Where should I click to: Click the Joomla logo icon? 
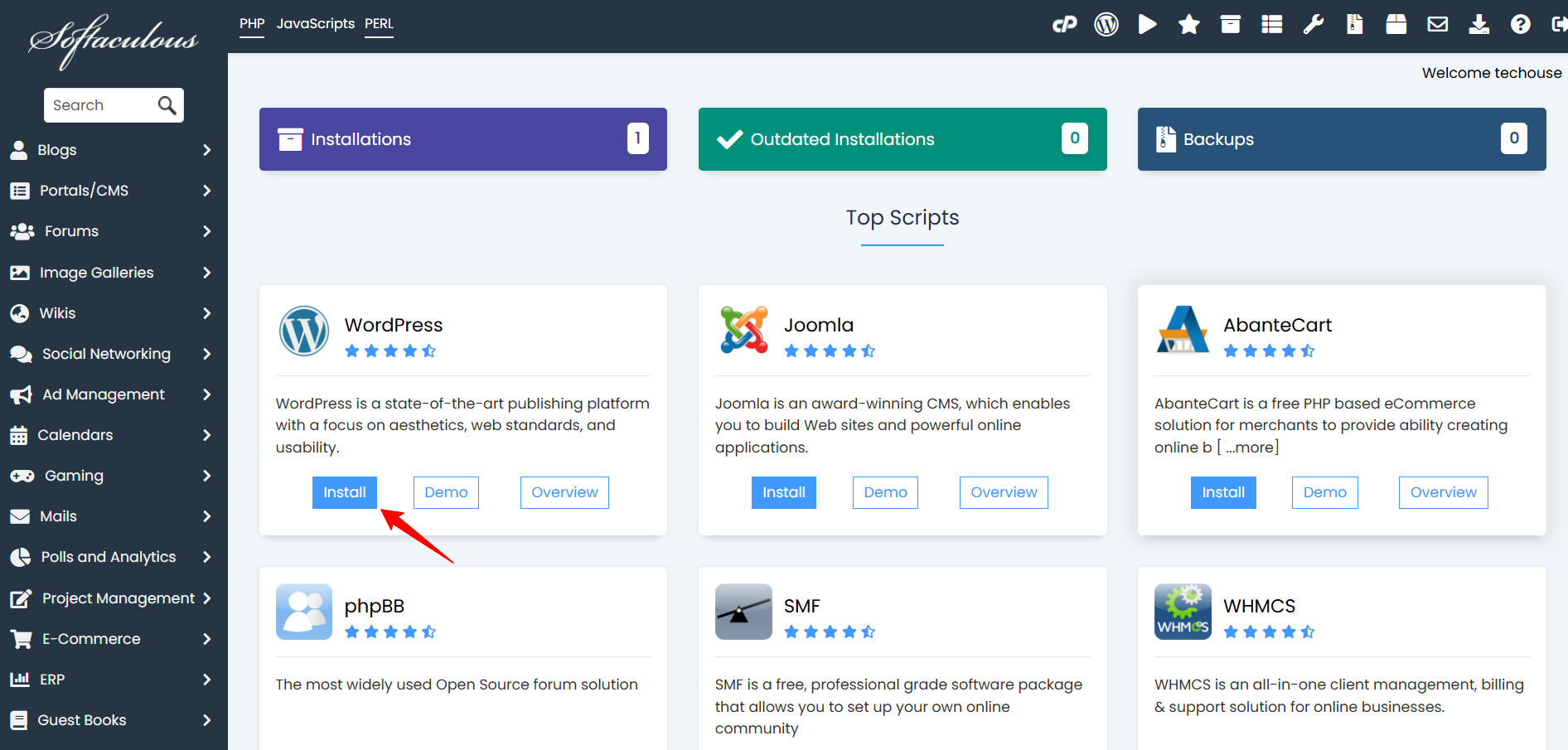743,330
